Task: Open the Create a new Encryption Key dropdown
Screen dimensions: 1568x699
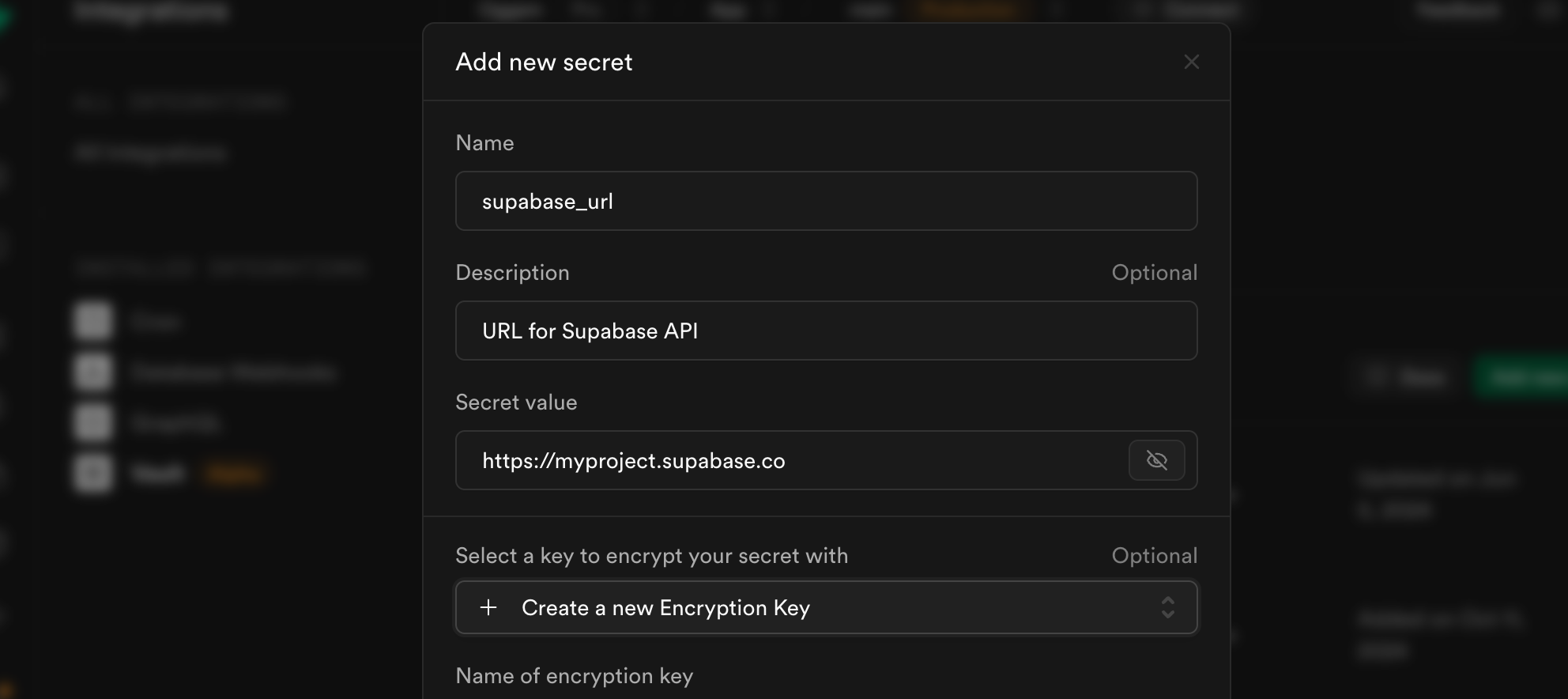Action: pos(826,607)
